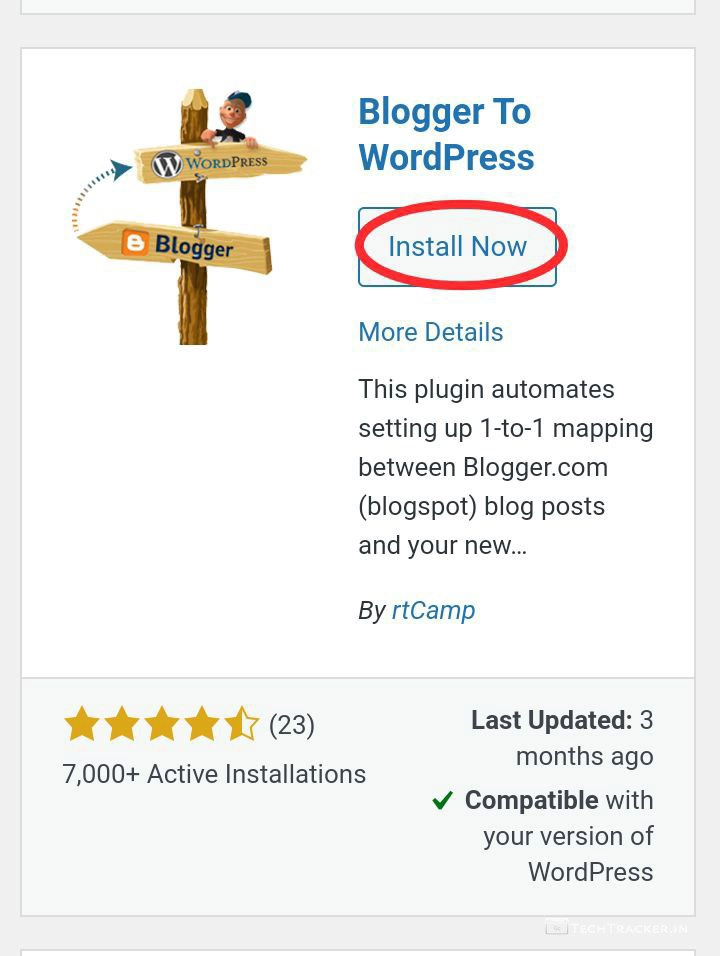Click the second gold rating star
Viewport: 720px width, 956px height.
pos(122,724)
